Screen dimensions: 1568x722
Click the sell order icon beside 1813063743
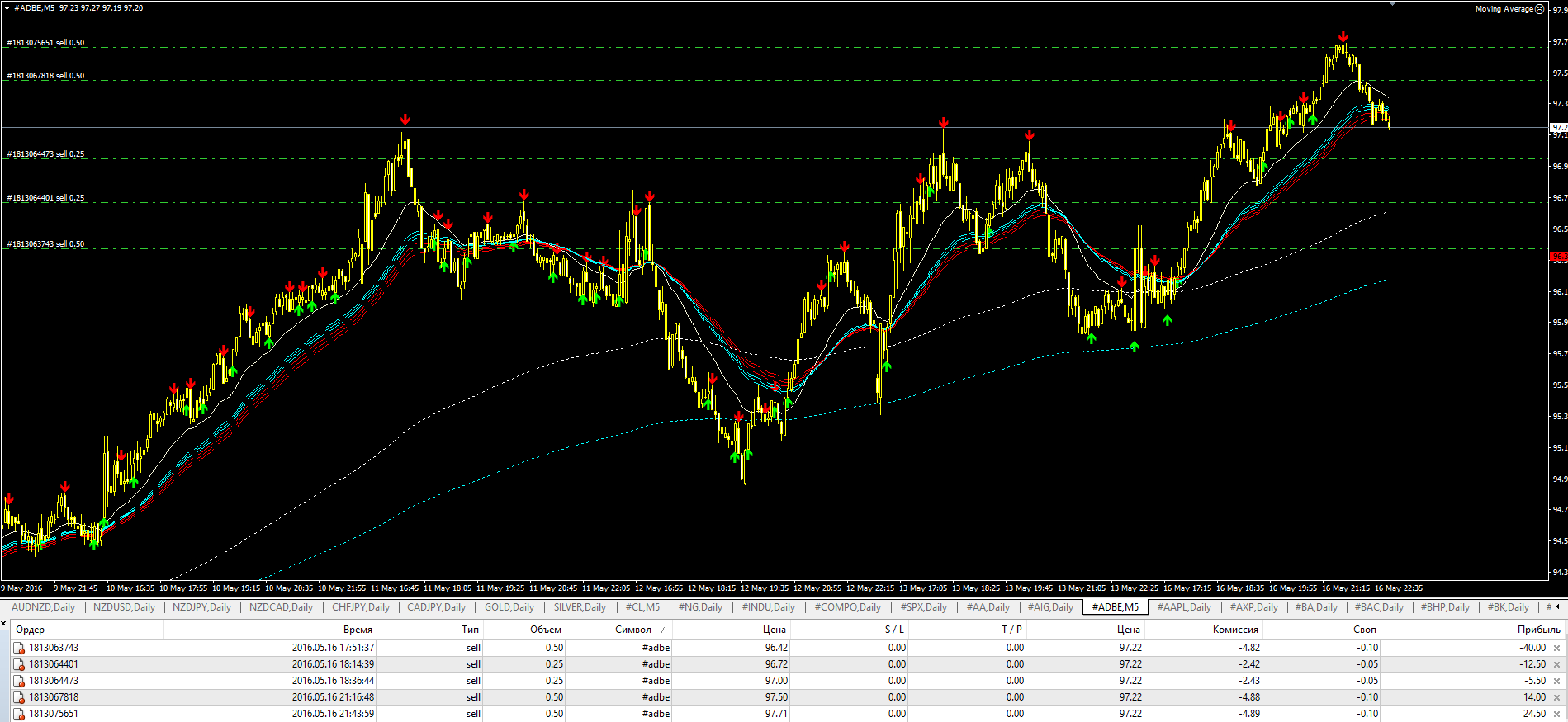click(x=19, y=648)
